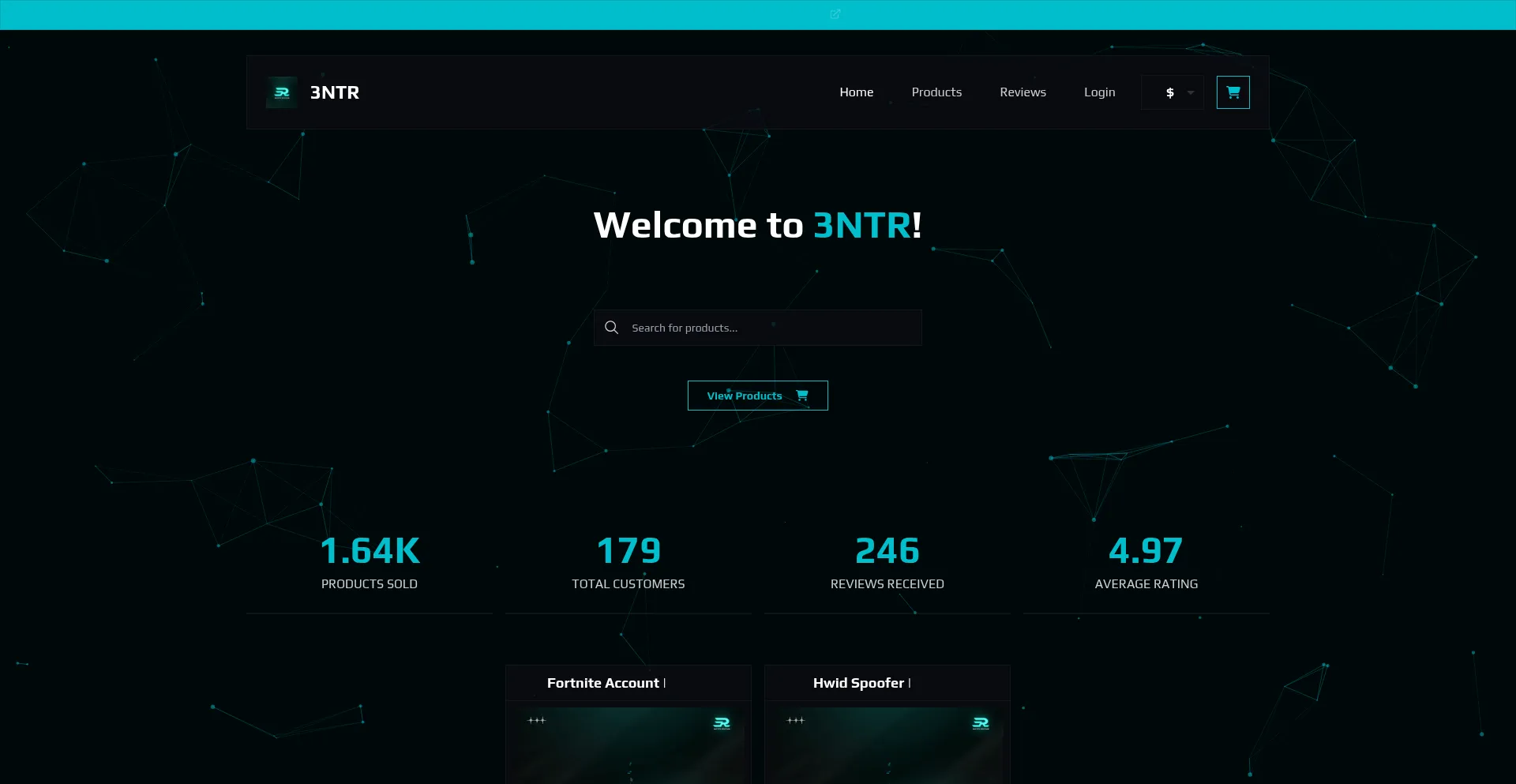Click the 3R logo watermark on Fortnite Account card
The height and width of the screenshot is (784, 1516).
[x=721, y=723]
